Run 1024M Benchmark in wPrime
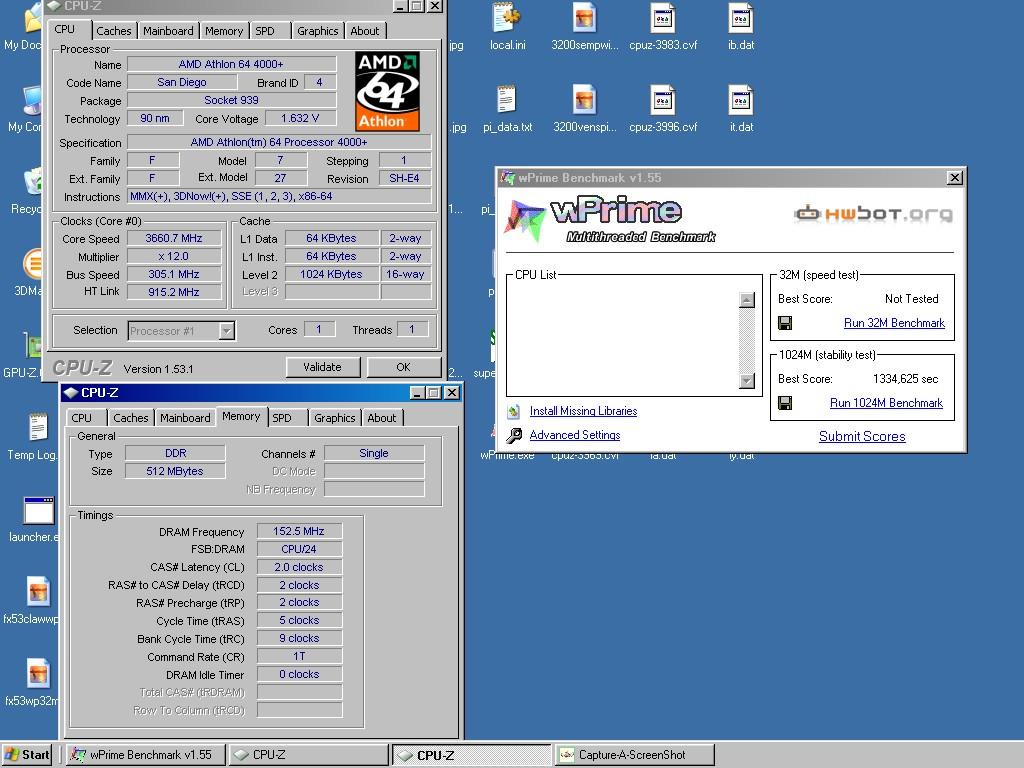The width and height of the screenshot is (1024, 768). pyautogui.click(x=886, y=403)
